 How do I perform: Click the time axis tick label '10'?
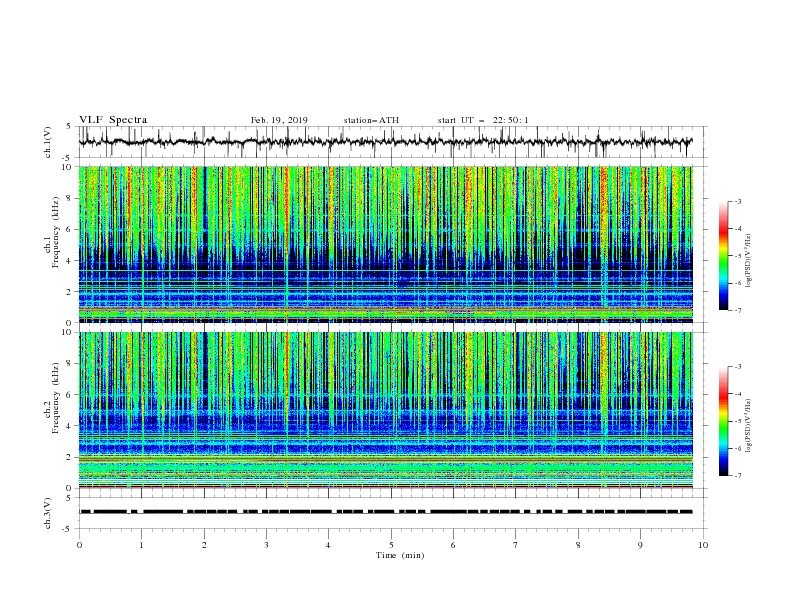pos(703,545)
